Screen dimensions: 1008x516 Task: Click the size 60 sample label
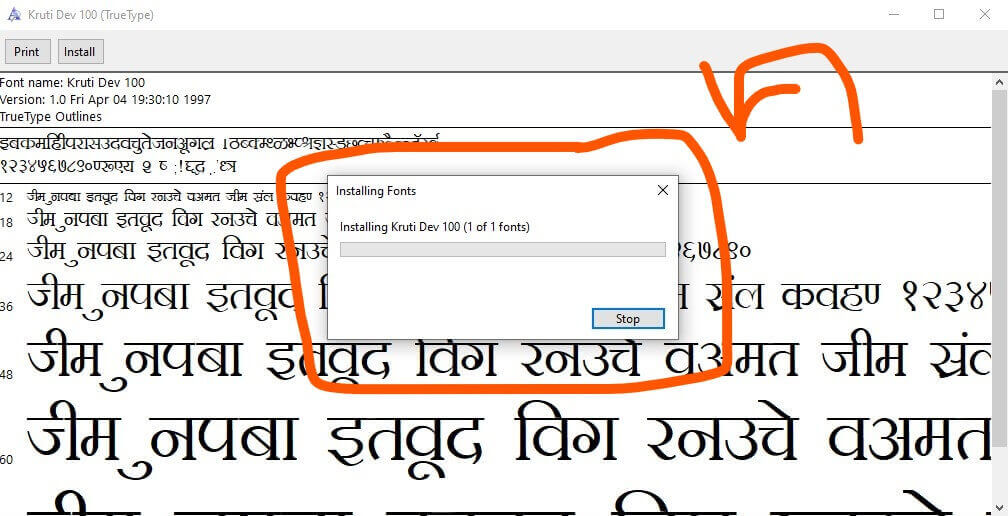point(6,459)
